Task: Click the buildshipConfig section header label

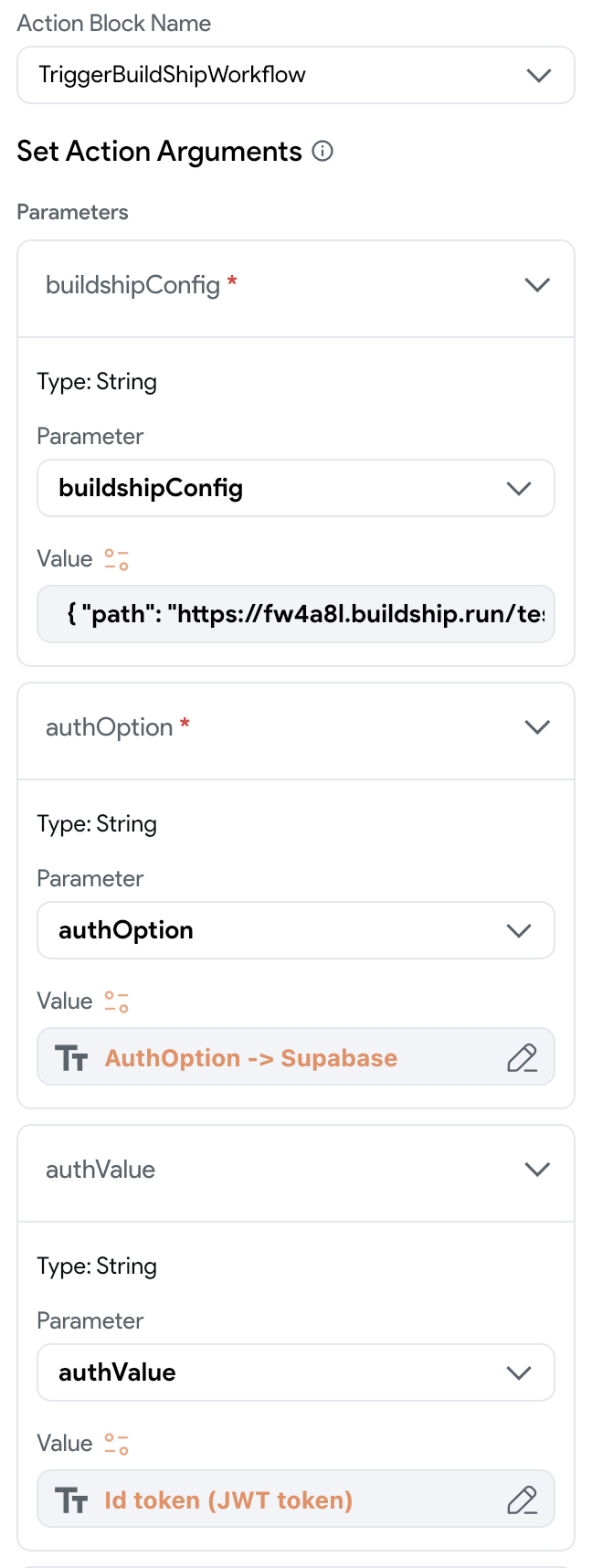Action: [x=133, y=285]
